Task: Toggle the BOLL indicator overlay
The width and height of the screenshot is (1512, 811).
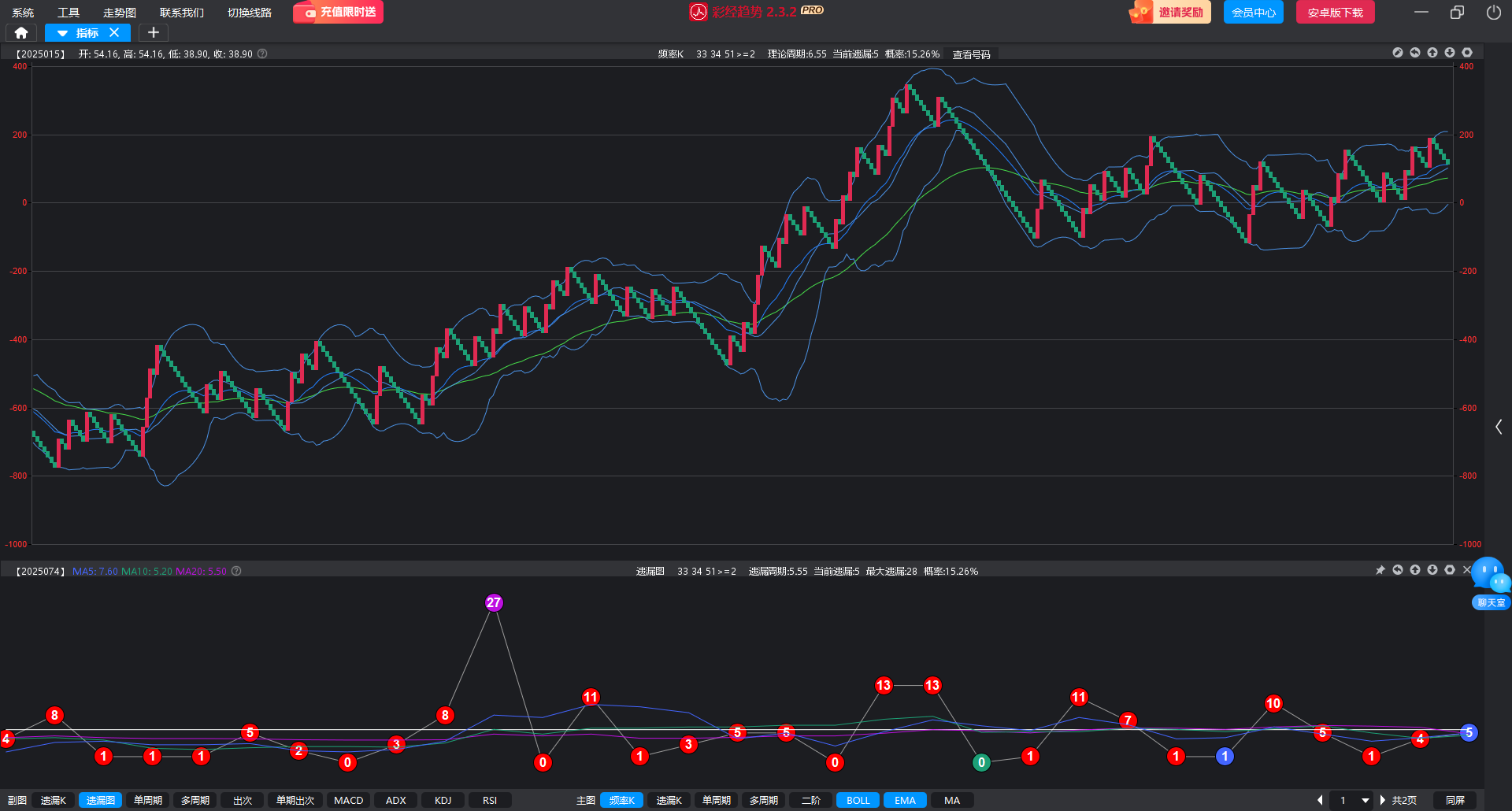Action: pyautogui.click(x=858, y=800)
